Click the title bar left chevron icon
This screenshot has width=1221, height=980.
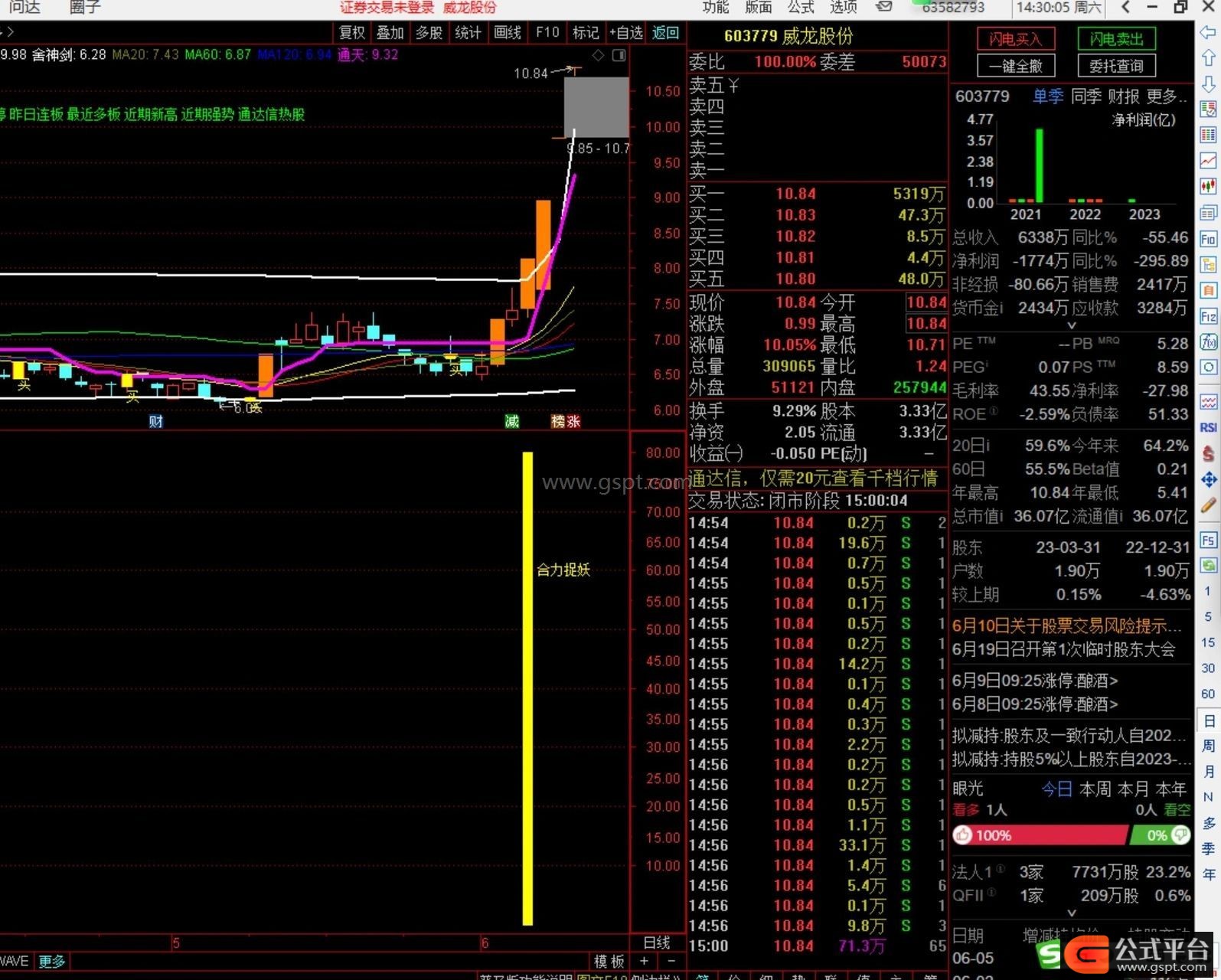(x=1125, y=7)
